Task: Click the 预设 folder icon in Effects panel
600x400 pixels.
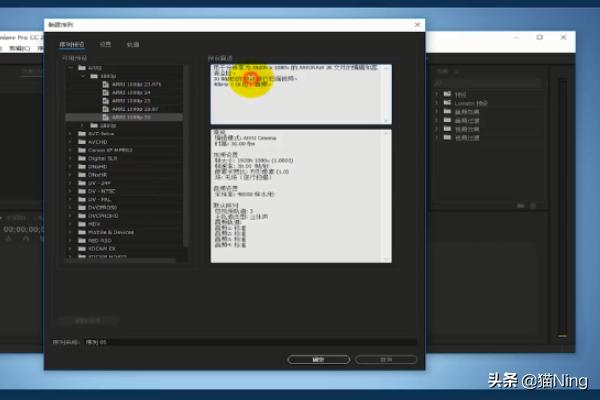Action: pyautogui.click(x=447, y=94)
